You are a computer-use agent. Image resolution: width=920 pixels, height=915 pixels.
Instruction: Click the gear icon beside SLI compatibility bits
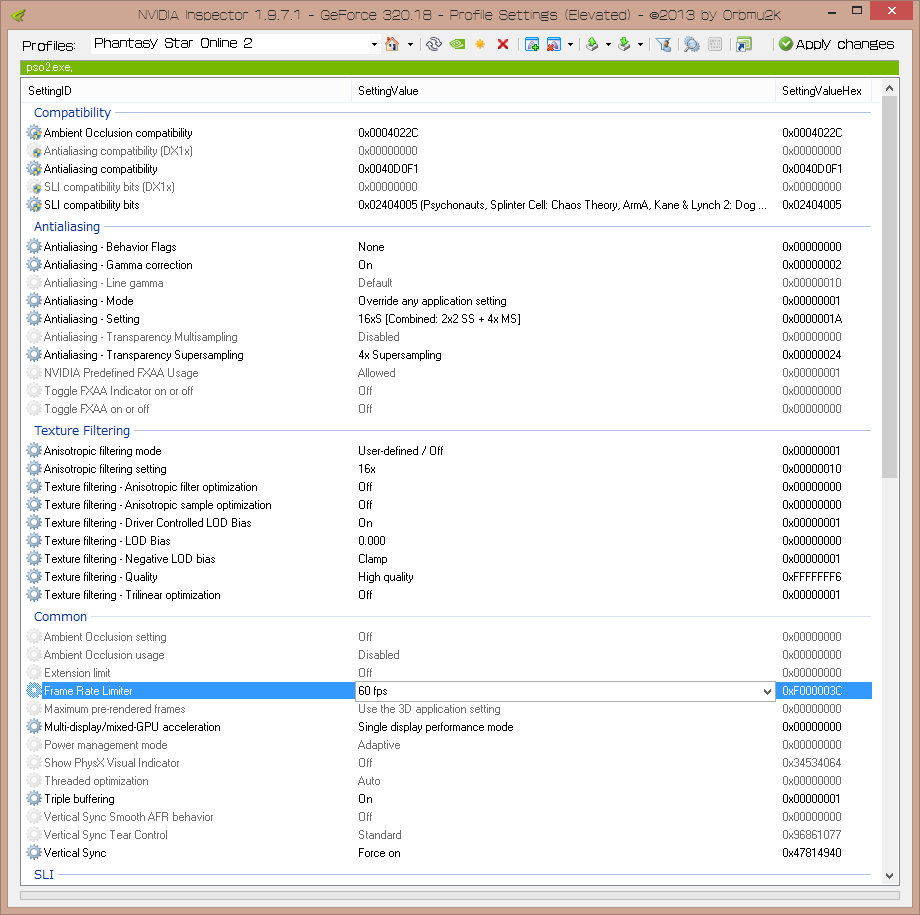coord(35,205)
